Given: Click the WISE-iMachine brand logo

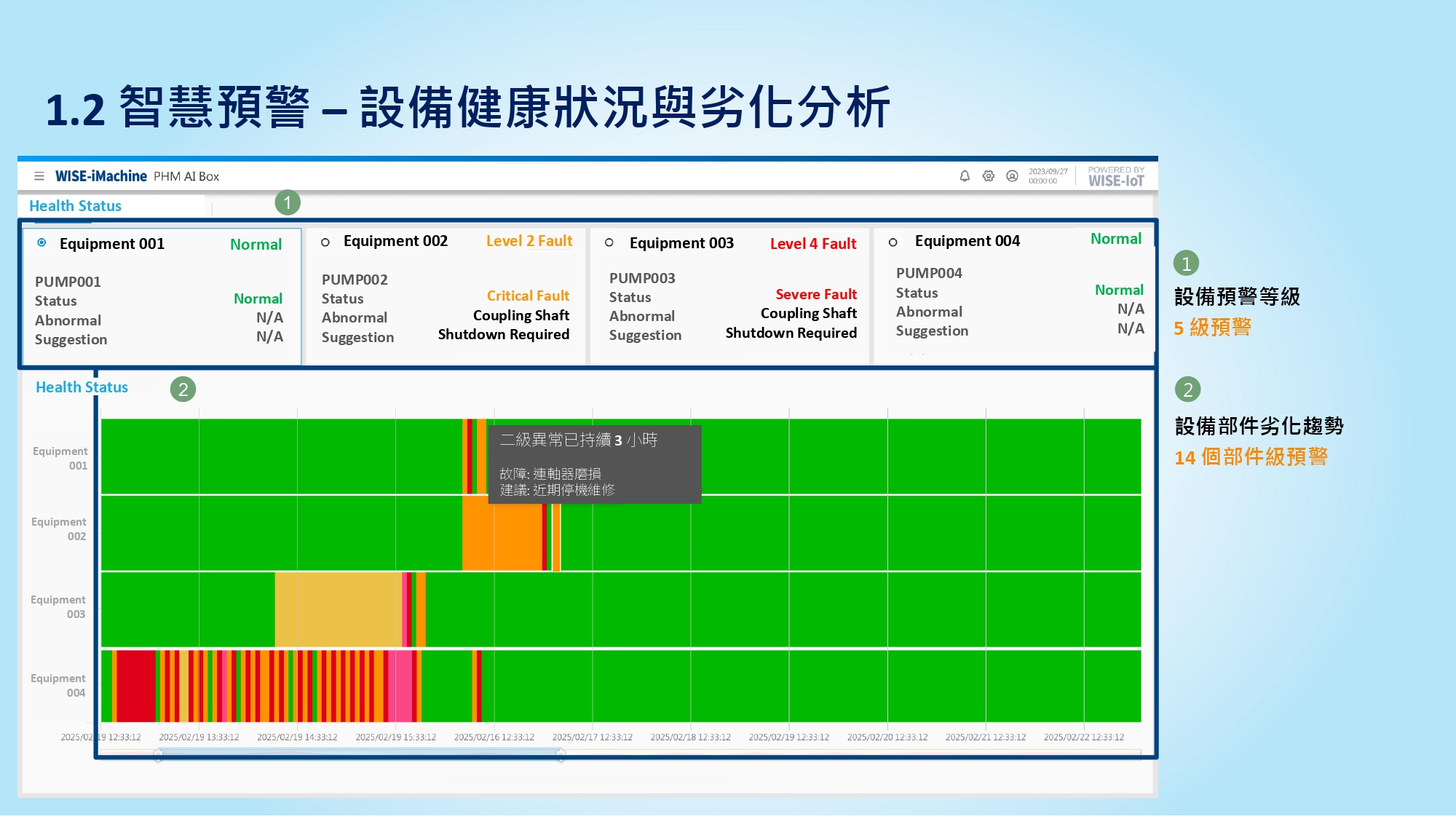Looking at the screenshot, I should click(x=101, y=176).
